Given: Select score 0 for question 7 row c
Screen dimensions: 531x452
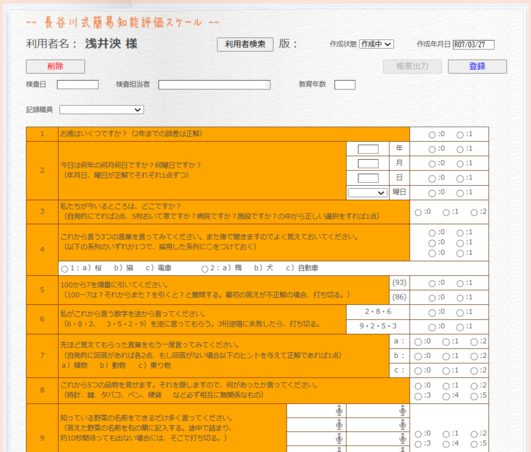Looking at the screenshot, I should click(x=418, y=371).
